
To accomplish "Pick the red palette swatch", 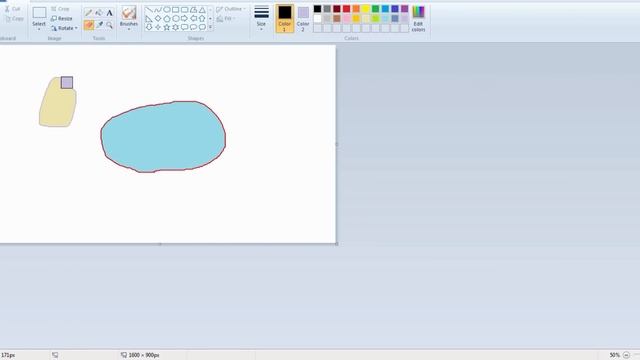I will click(x=347, y=9).
